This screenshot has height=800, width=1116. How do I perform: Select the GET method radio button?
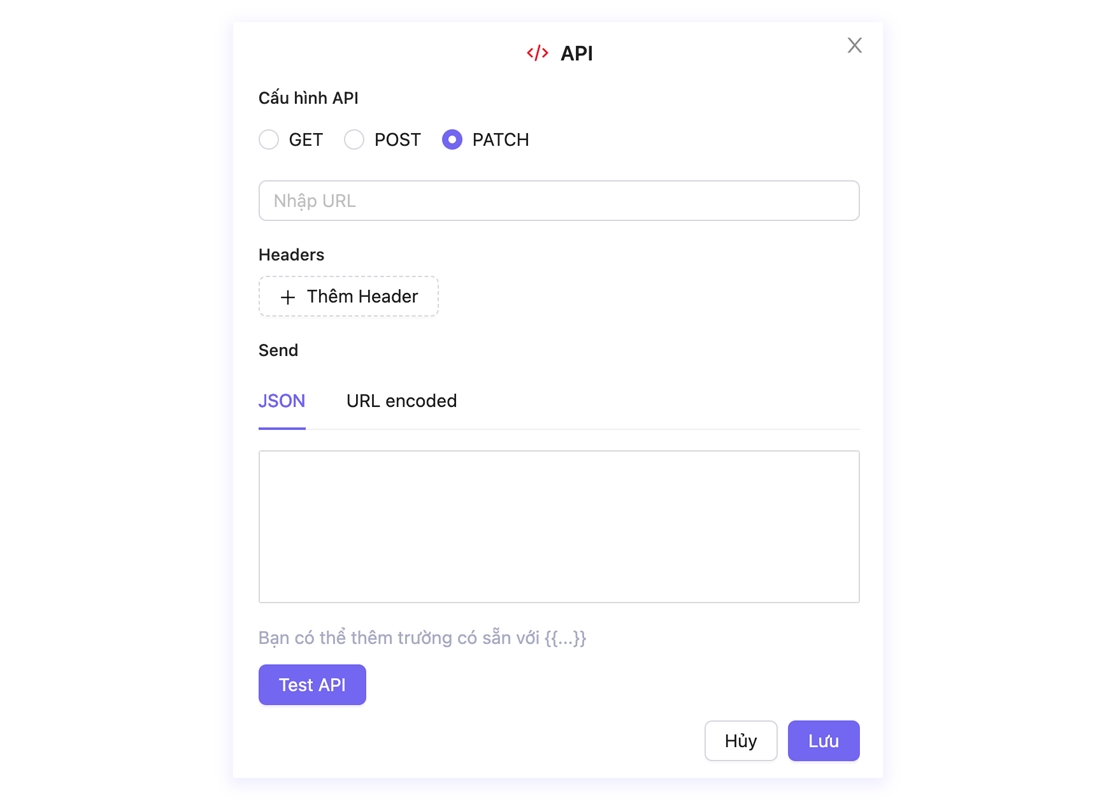coord(269,140)
